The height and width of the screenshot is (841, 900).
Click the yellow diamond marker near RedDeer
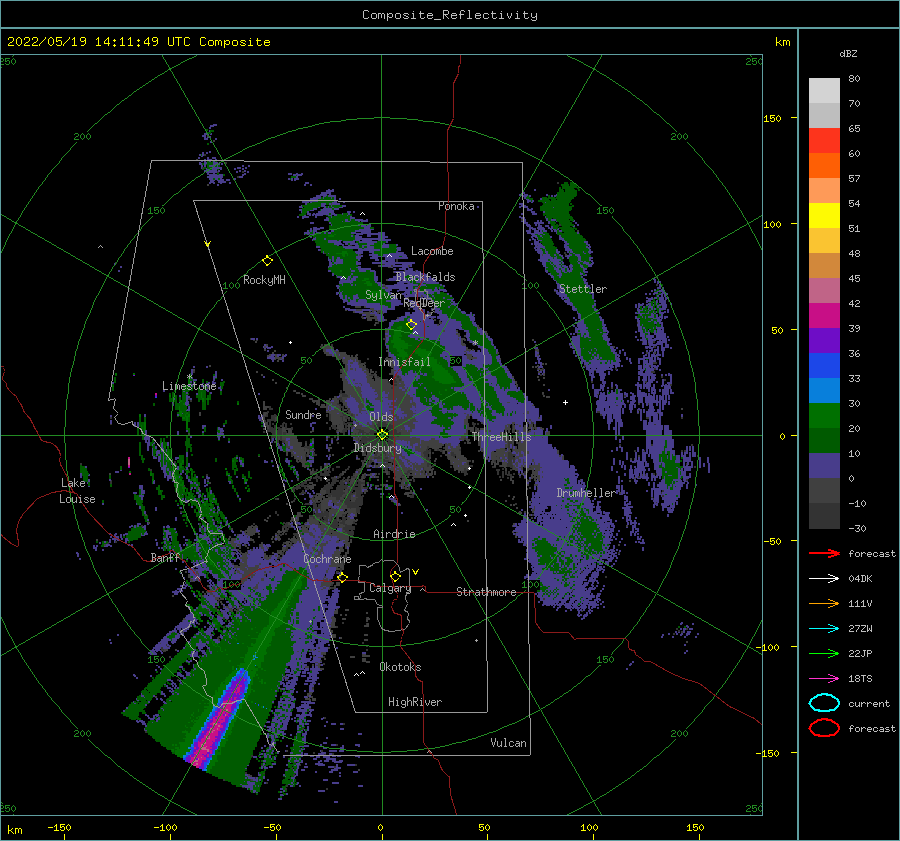coord(412,325)
